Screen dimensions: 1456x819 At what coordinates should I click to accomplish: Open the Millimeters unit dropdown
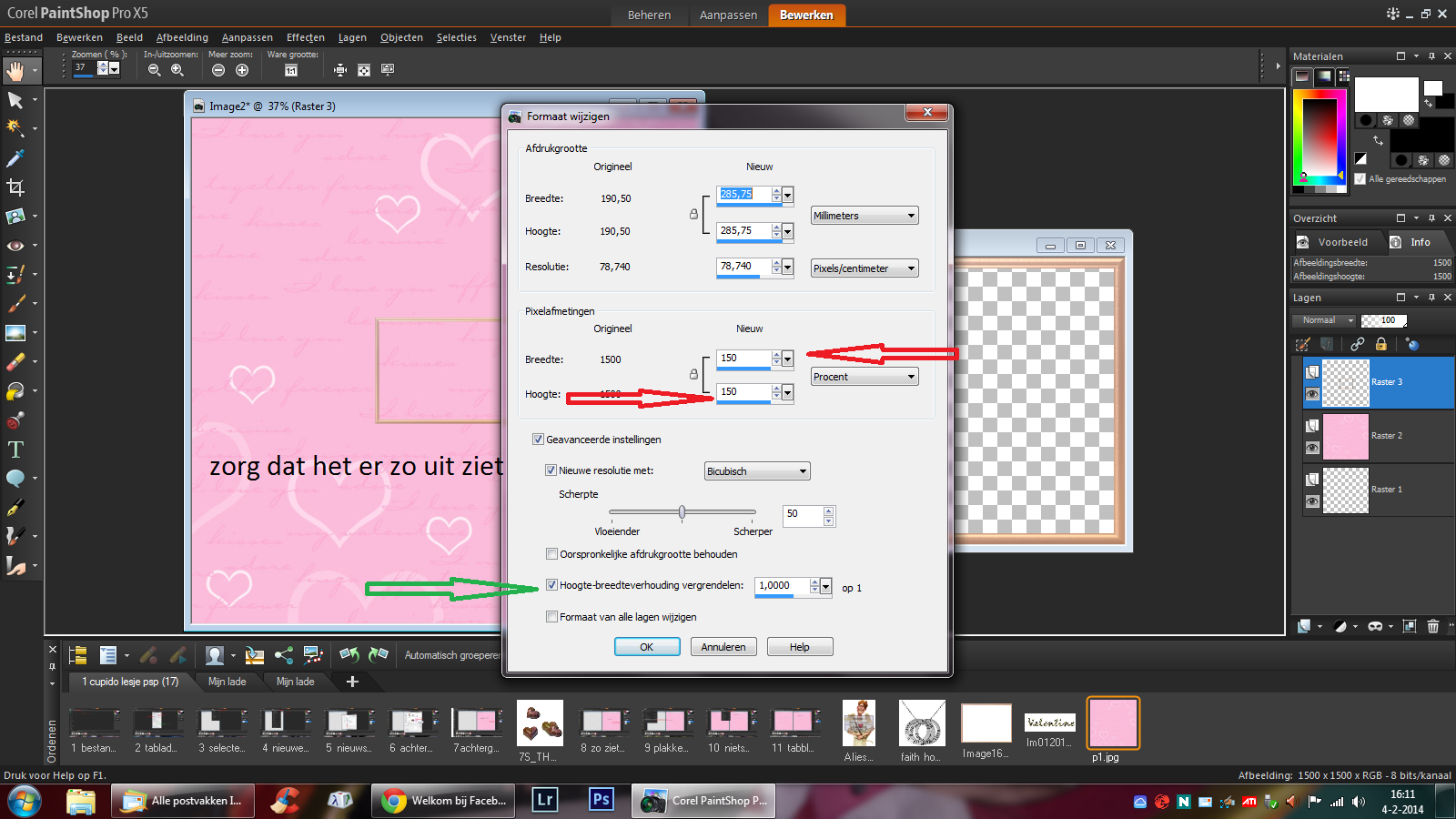(864, 216)
